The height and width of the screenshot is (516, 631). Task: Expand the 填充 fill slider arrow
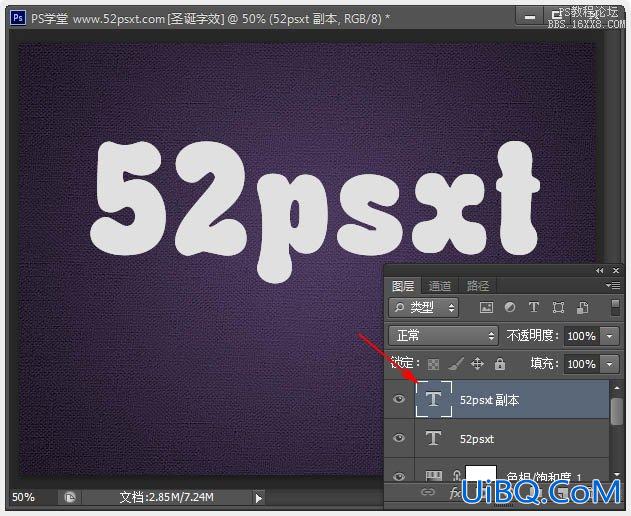(x=610, y=364)
